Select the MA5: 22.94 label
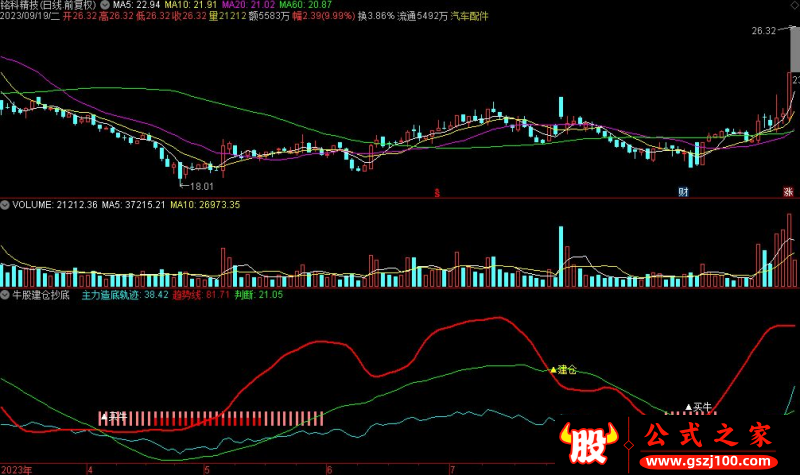 click(136, 5)
